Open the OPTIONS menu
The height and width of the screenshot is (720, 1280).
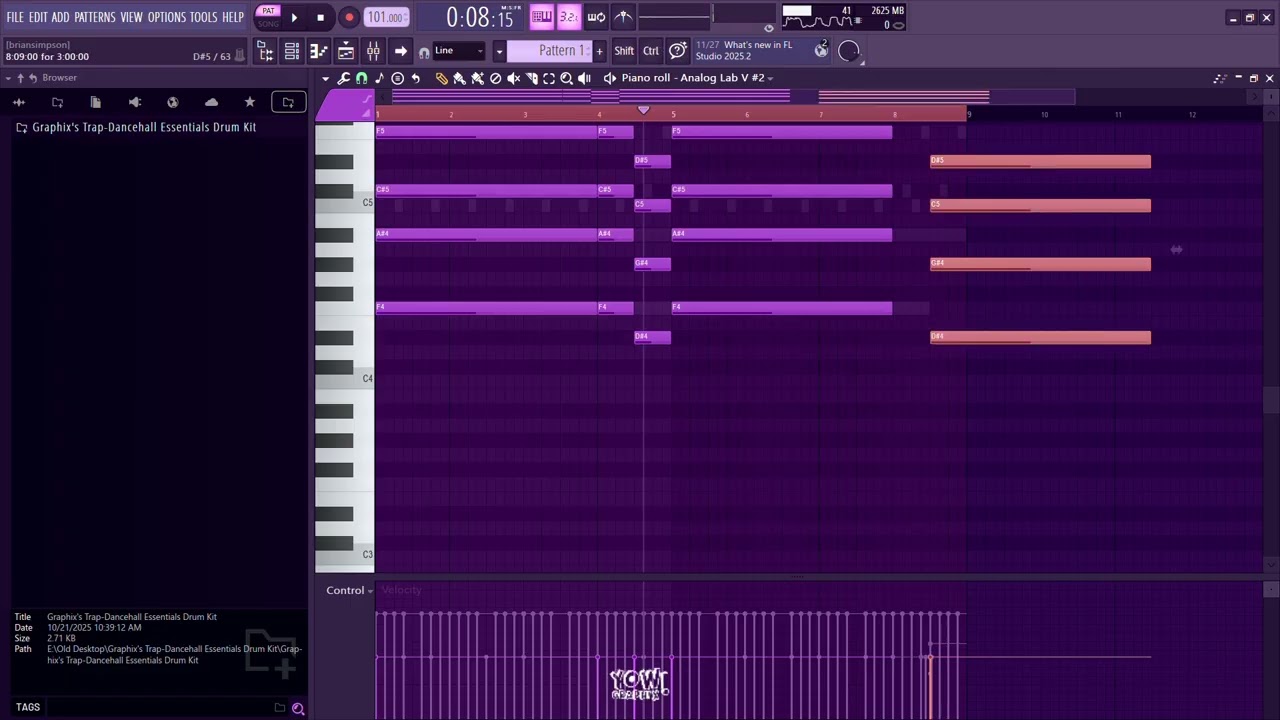point(167,17)
